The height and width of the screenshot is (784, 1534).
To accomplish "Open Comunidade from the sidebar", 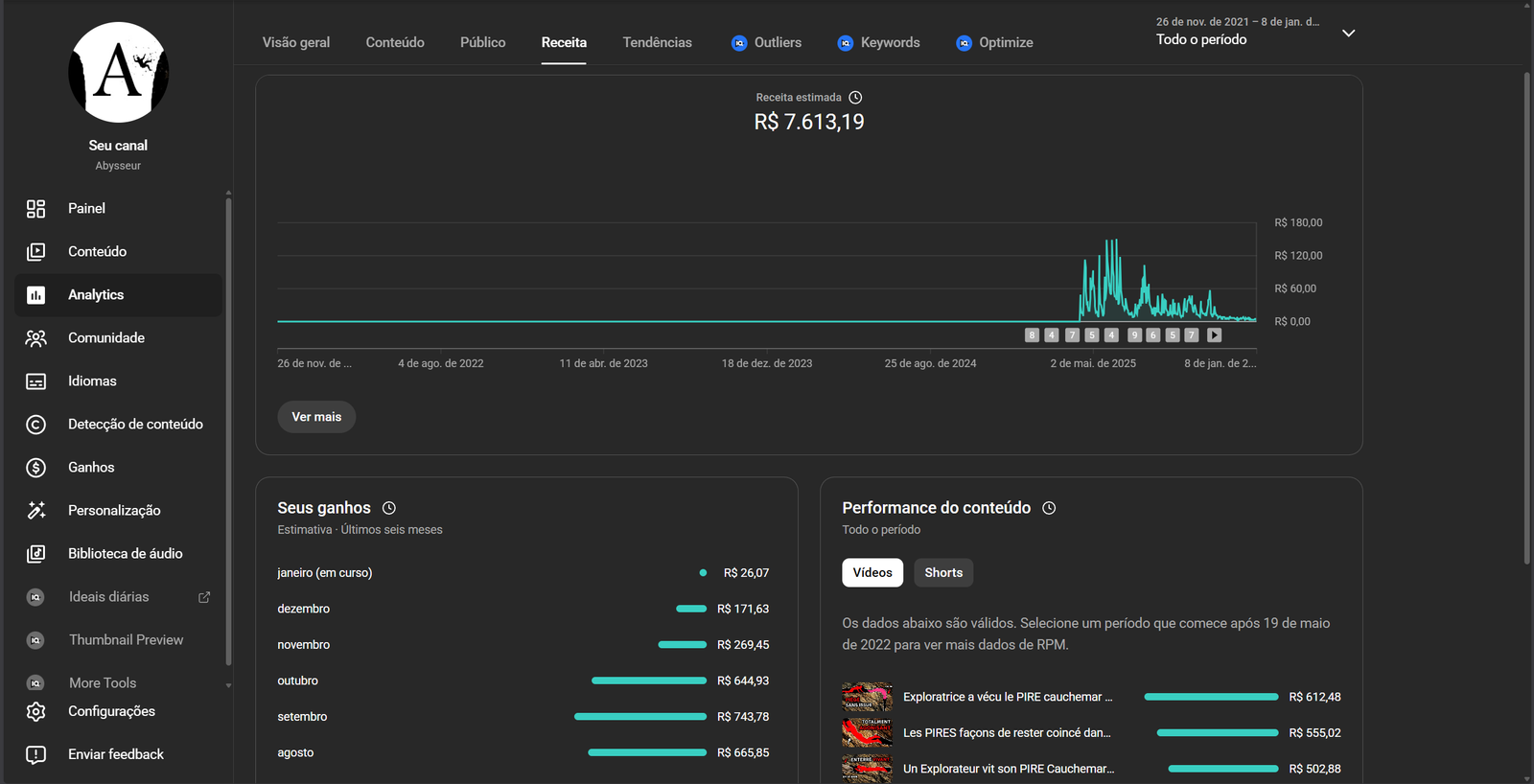I will [x=35, y=338].
